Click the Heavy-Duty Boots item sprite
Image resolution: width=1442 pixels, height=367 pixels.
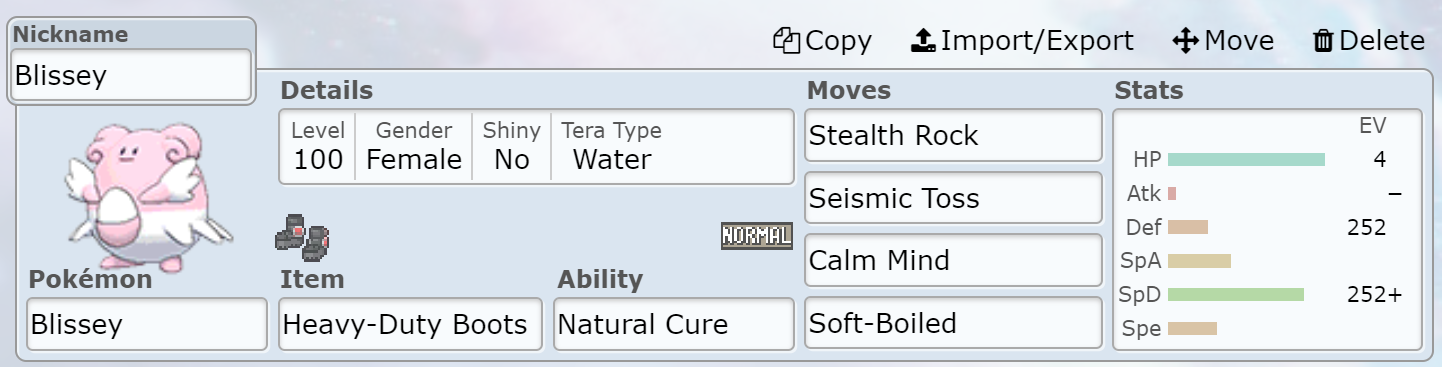point(302,238)
